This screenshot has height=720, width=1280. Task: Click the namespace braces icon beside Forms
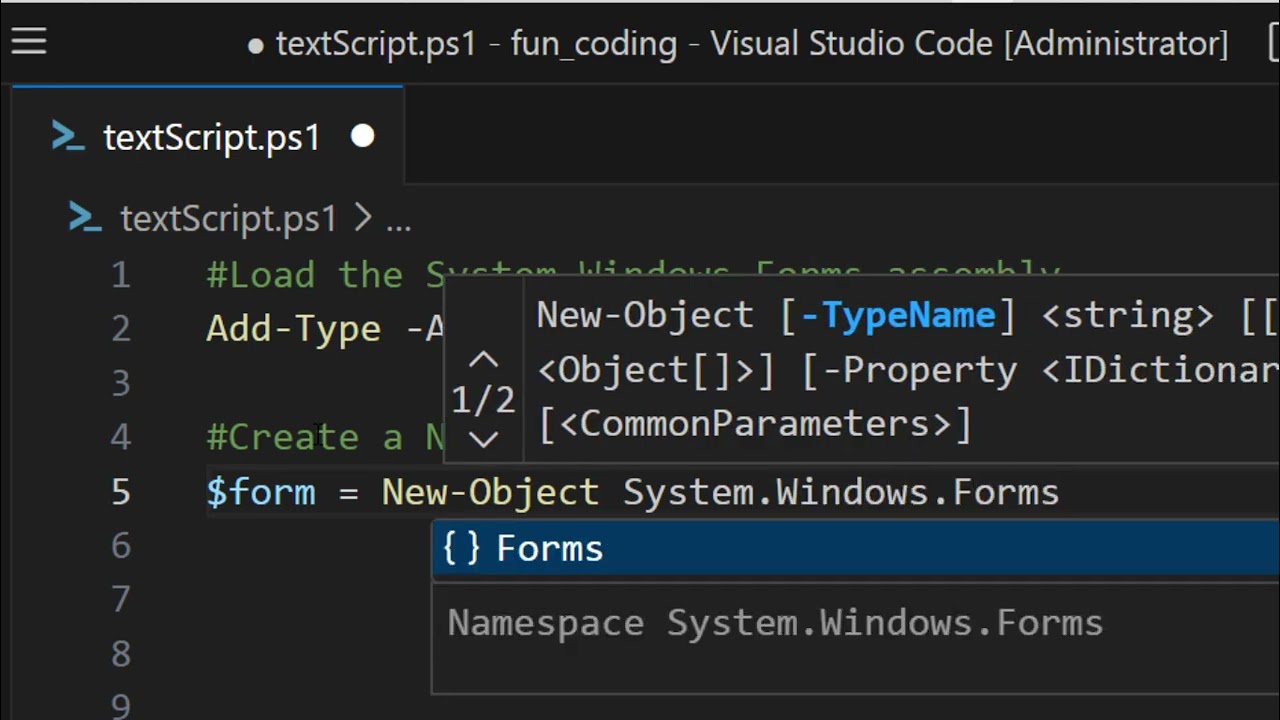462,548
